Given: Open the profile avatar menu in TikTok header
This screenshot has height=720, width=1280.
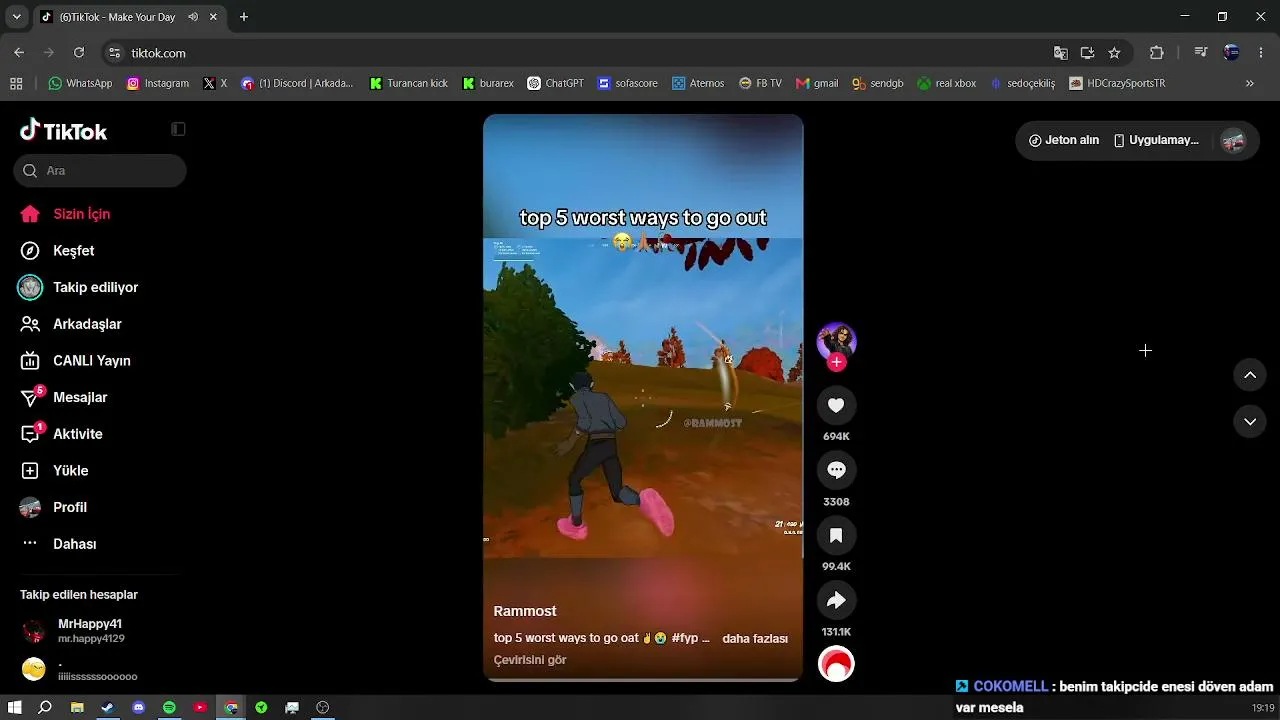Looking at the screenshot, I should coord(1234,141).
